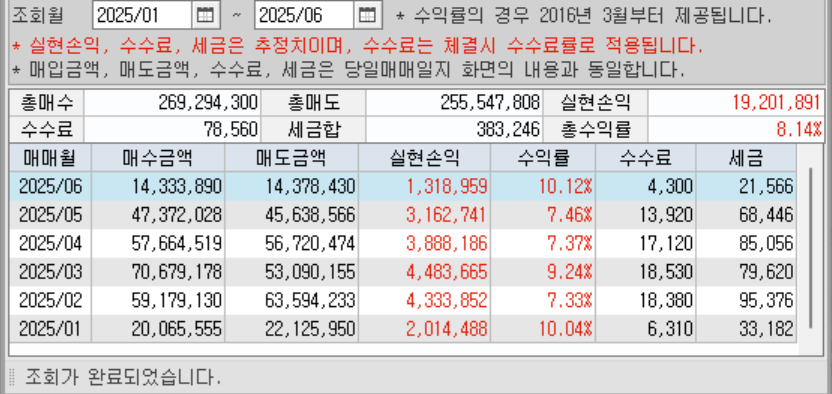Sort by 매매월 column header

point(50,157)
